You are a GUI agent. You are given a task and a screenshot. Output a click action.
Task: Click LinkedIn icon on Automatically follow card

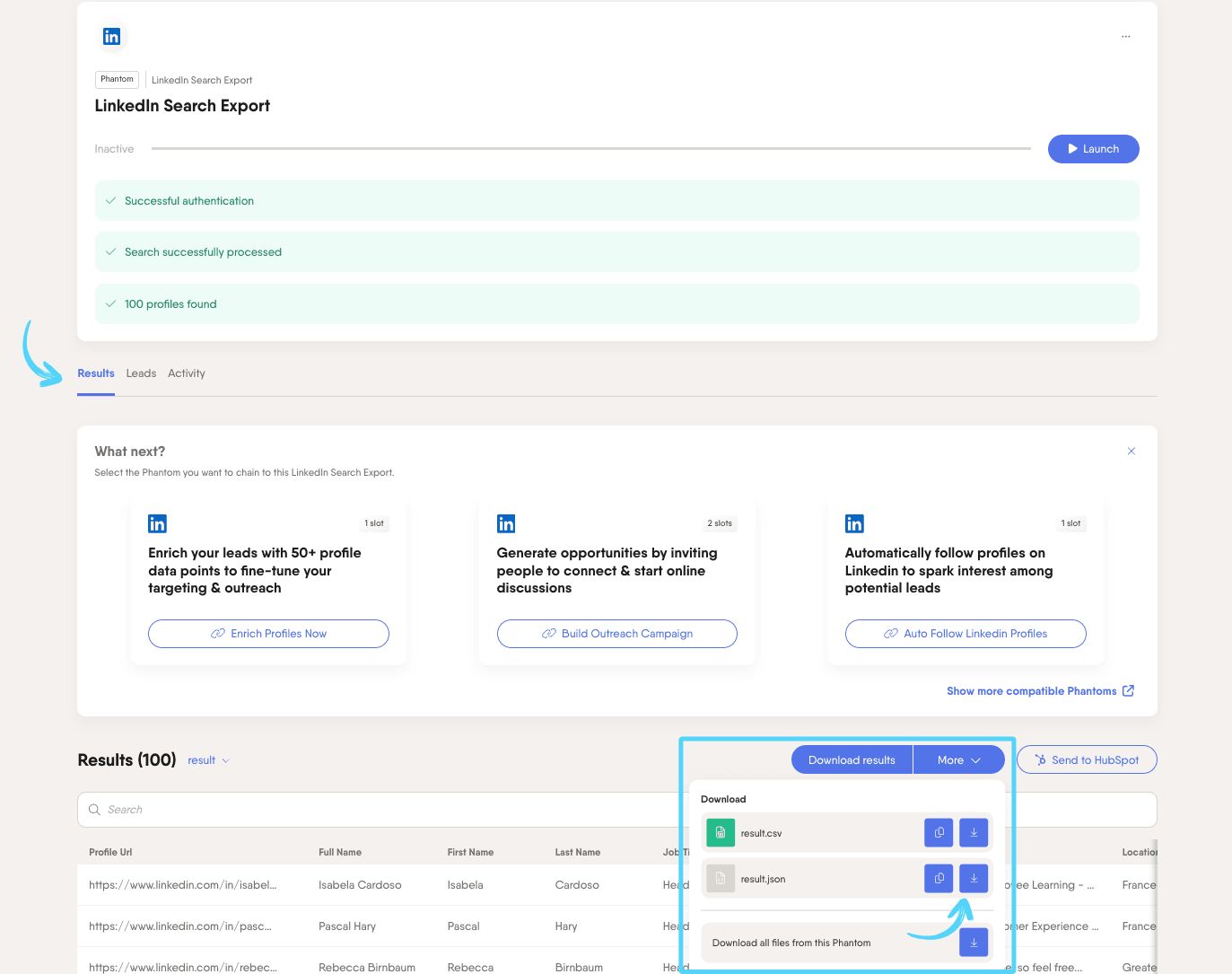point(854,523)
